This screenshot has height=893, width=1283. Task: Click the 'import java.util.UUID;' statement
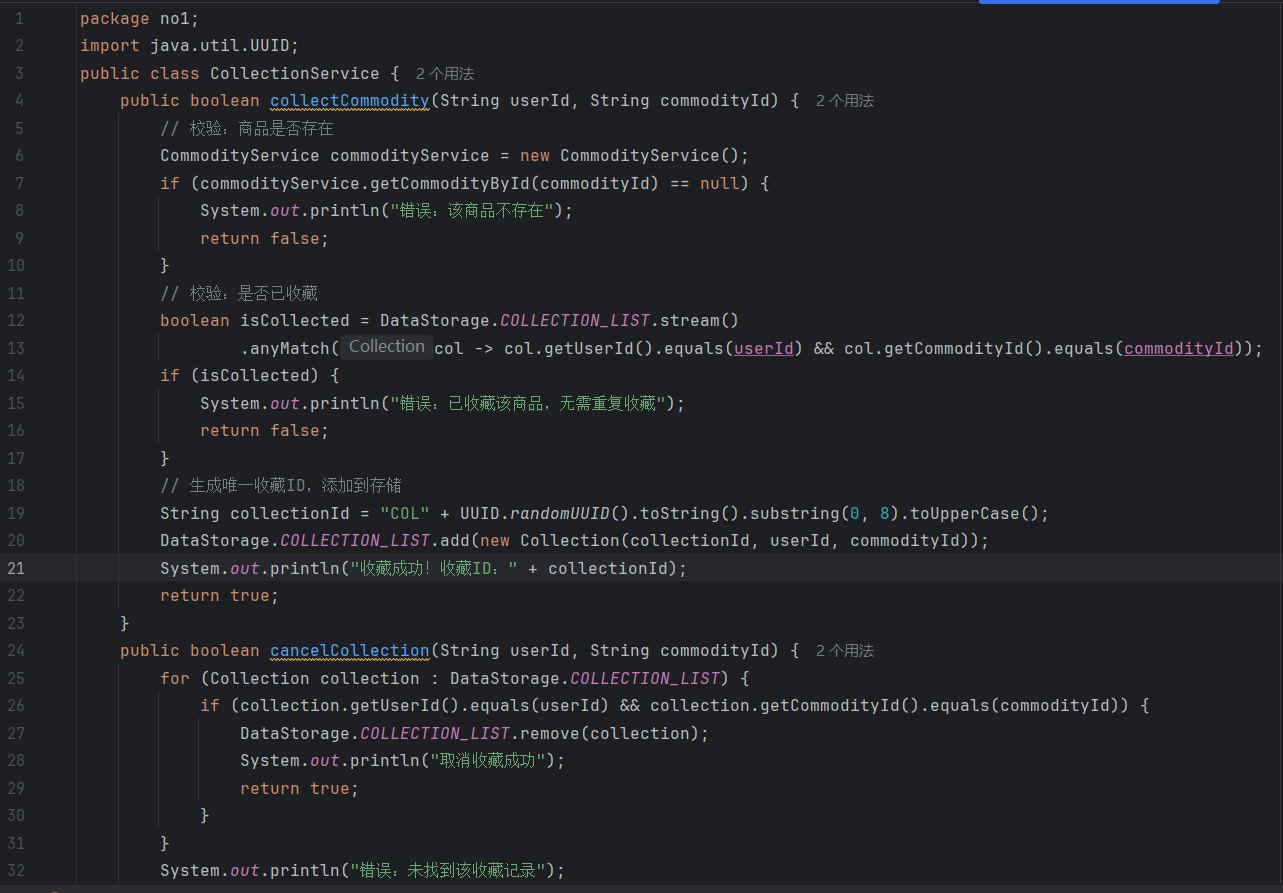tap(190, 46)
